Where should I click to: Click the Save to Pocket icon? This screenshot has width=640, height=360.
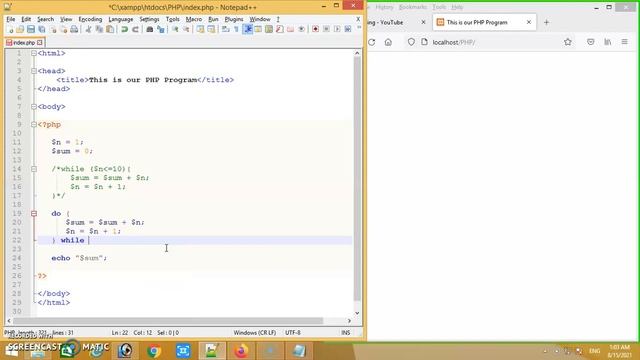tap(591, 42)
